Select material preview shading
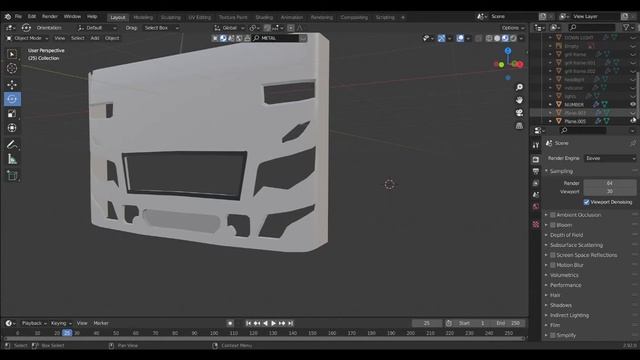Screen dimensions: 640x360 click(505, 38)
